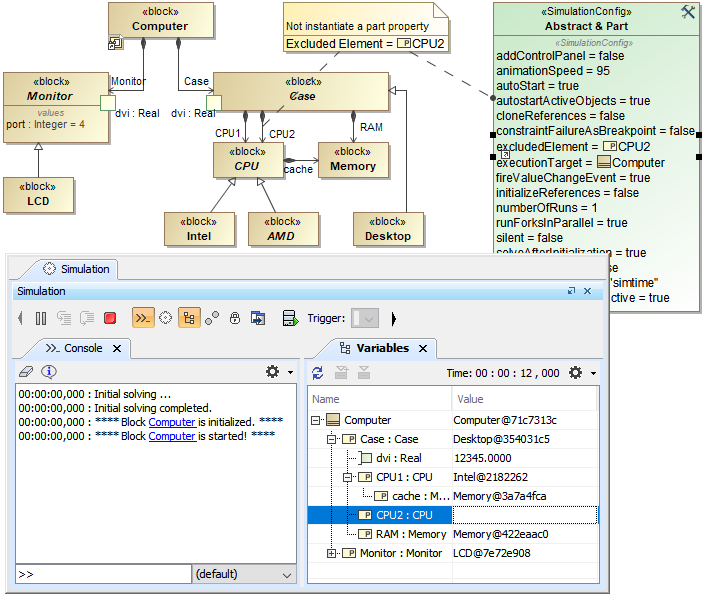Clear the console with eraser icon
The width and height of the screenshot is (704, 598).
(27, 372)
